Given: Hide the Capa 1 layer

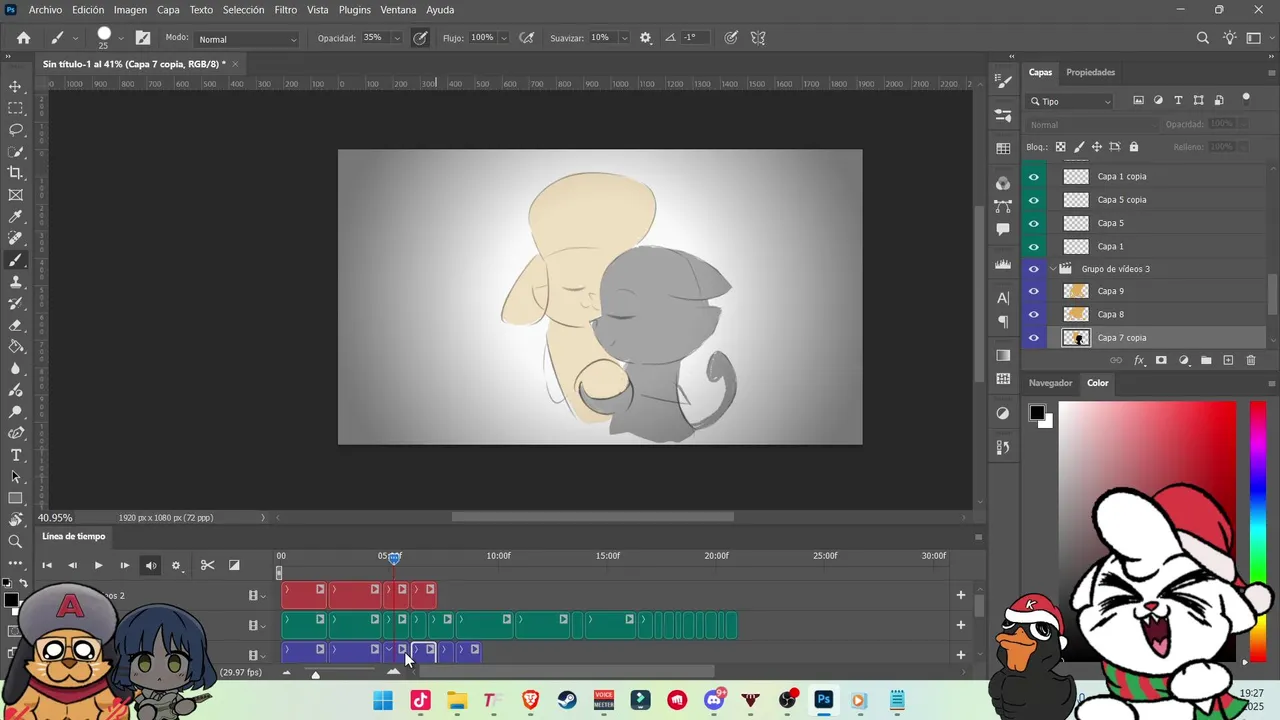Looking at the screenshot, I should pos(1034,246).
